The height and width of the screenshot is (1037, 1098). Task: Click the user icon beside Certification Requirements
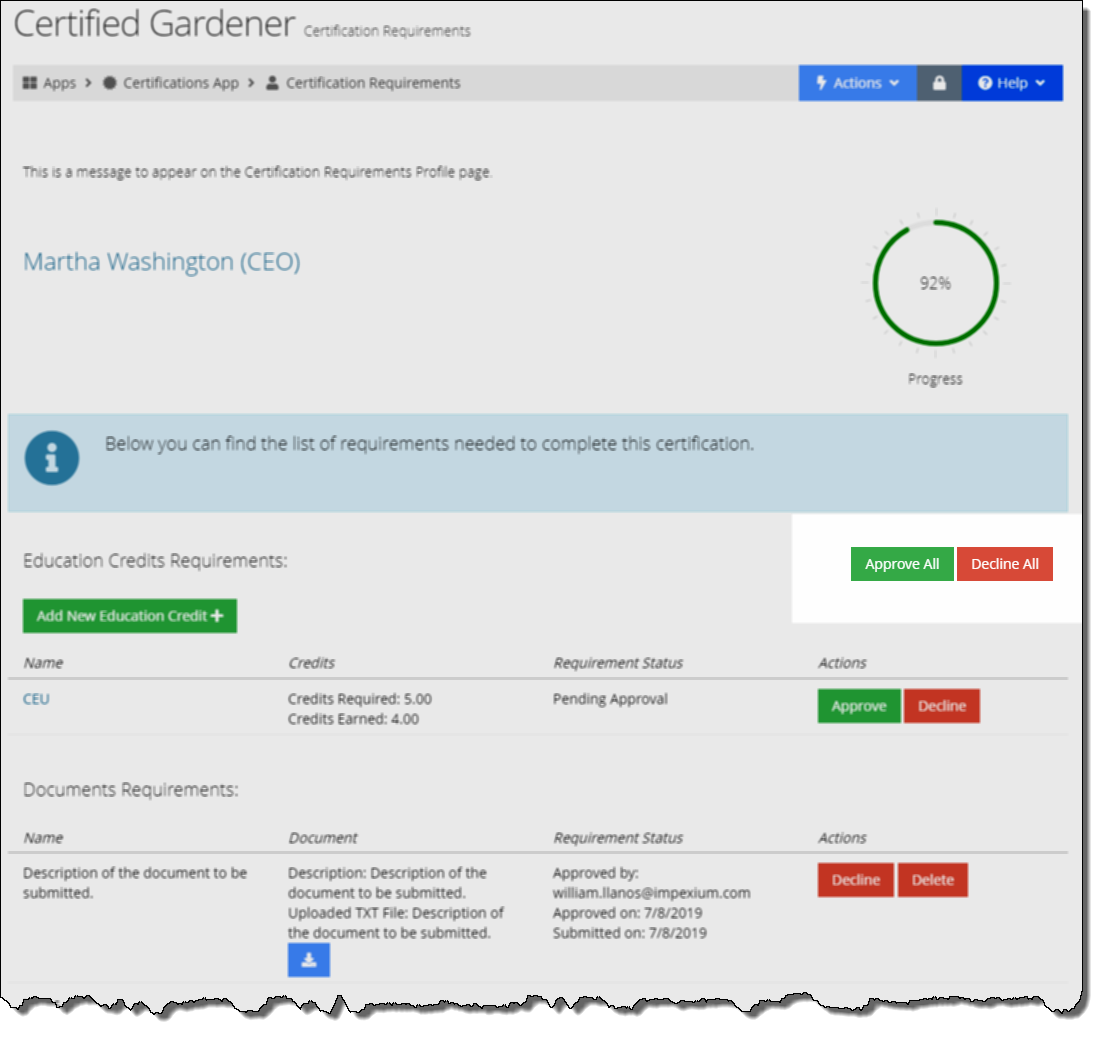coord(272,83)
